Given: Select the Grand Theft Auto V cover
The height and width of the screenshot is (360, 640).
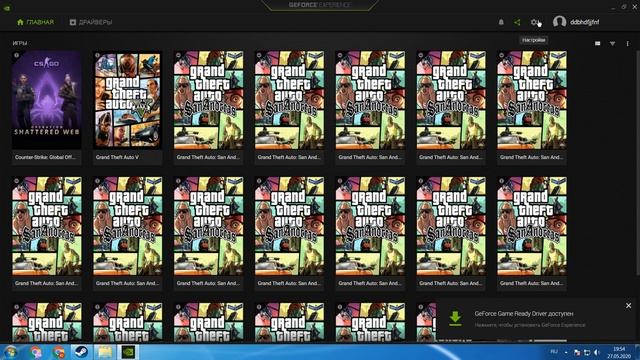Looking at the screenshot, I should (127, 100).
